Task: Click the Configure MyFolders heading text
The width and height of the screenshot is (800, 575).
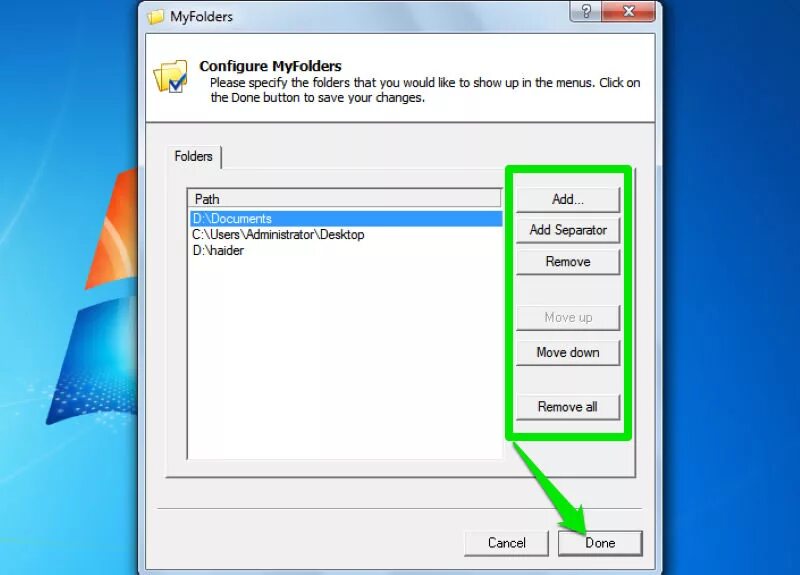Action: (x=270, y=66)
